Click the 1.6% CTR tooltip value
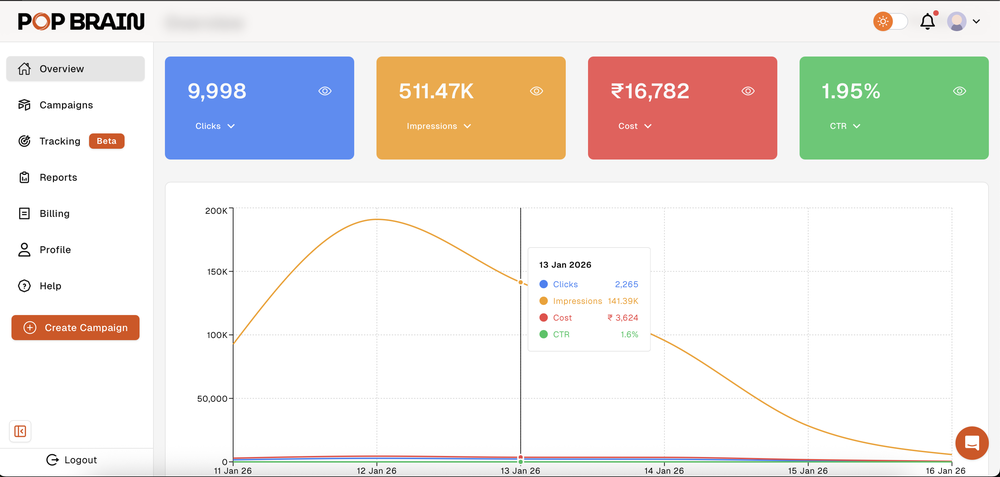Viewport: 1000px width, 477px height. point(629,334)
